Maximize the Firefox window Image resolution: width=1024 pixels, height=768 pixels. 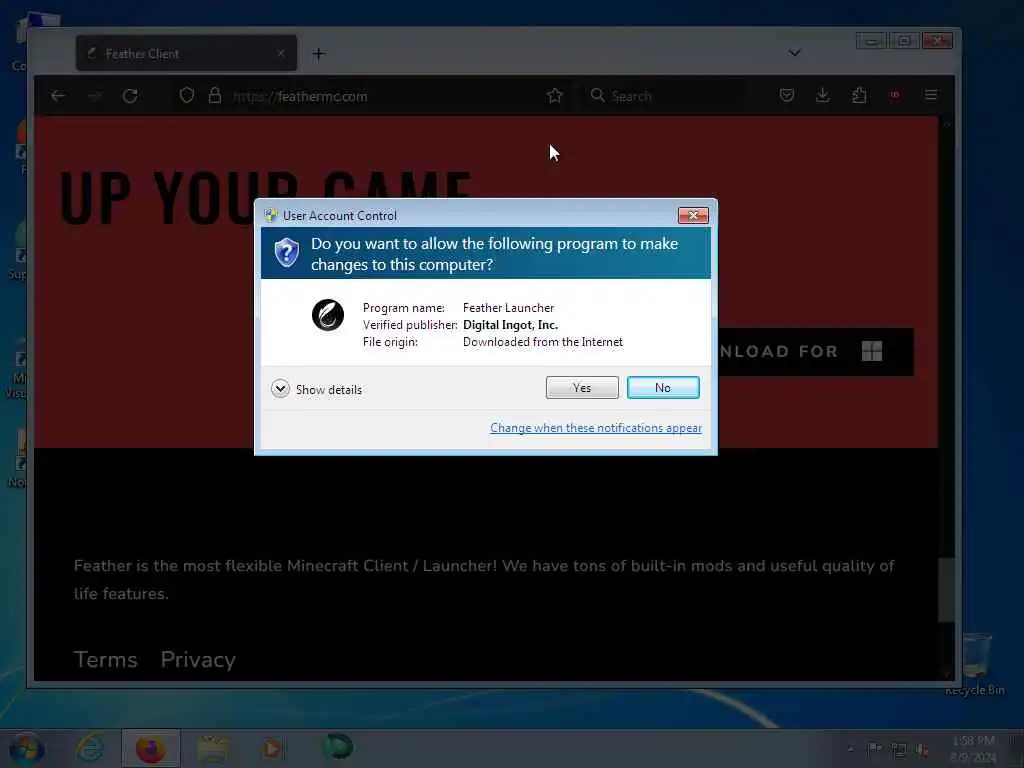904,41
